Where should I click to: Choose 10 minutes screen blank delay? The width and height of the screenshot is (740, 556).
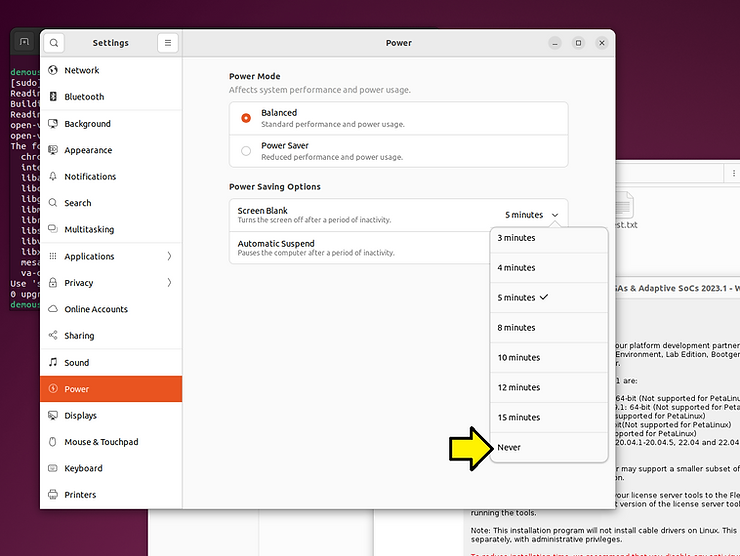[x=518, y=358]
